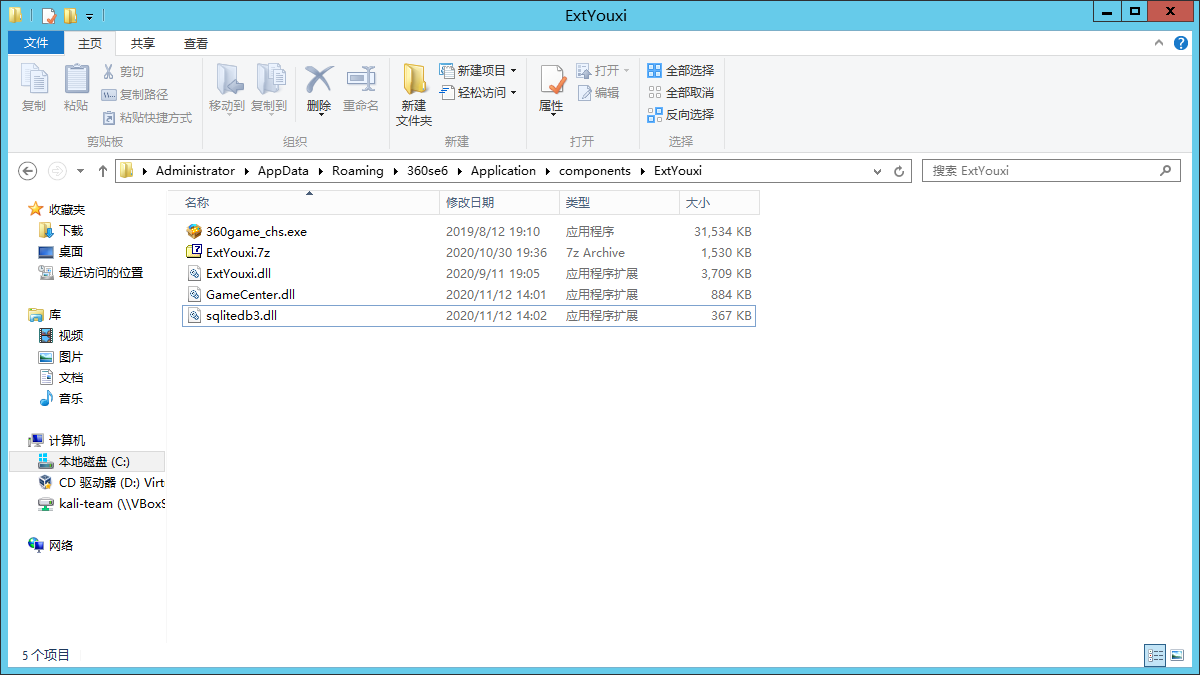
Task: Click the Help question mark icon
Action: (1181, 43)
